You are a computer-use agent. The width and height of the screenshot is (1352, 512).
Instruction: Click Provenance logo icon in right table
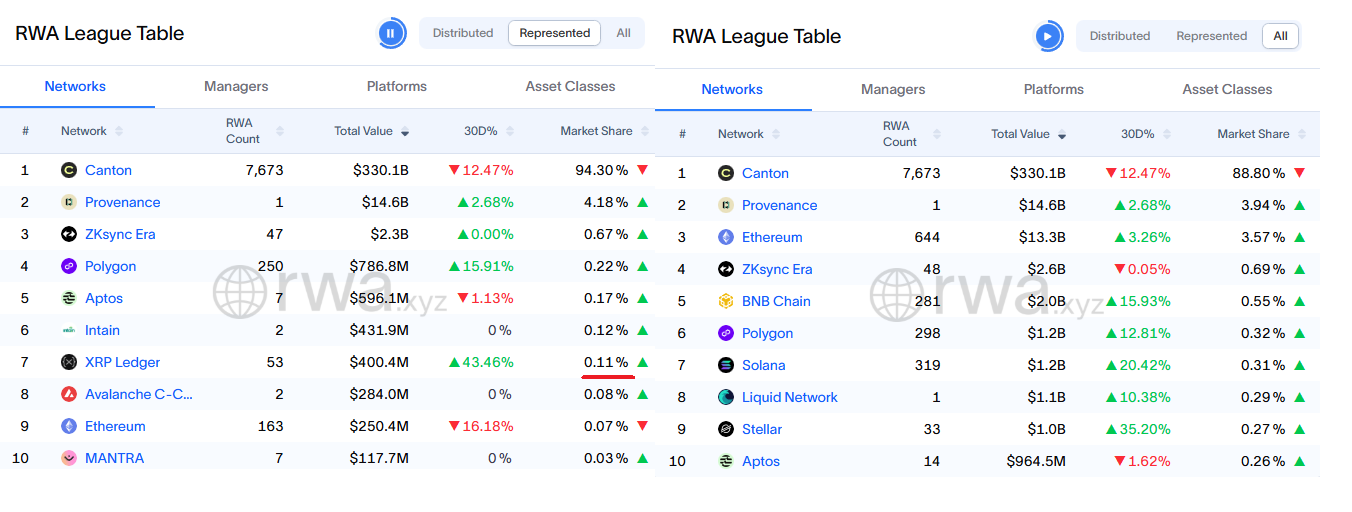point(726,205)
